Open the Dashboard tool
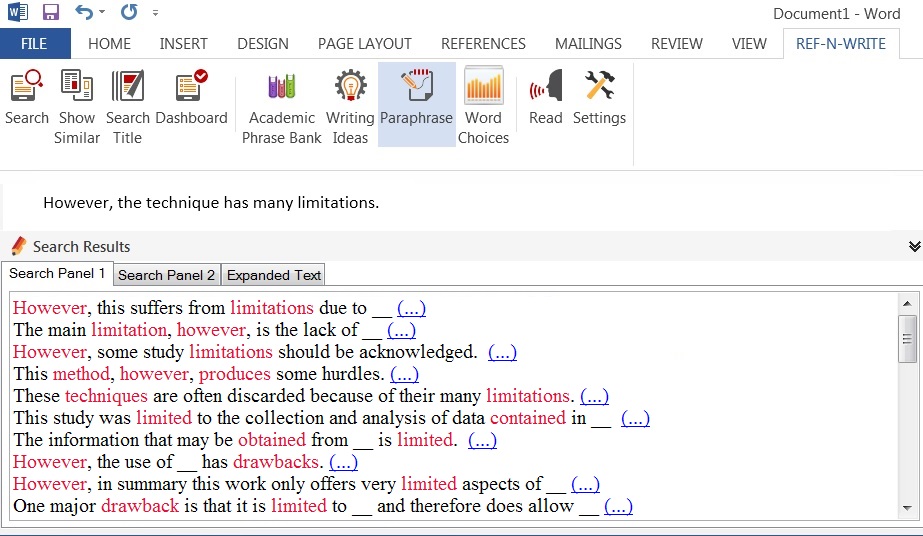 pyautogui.click(x=191, y=98)
